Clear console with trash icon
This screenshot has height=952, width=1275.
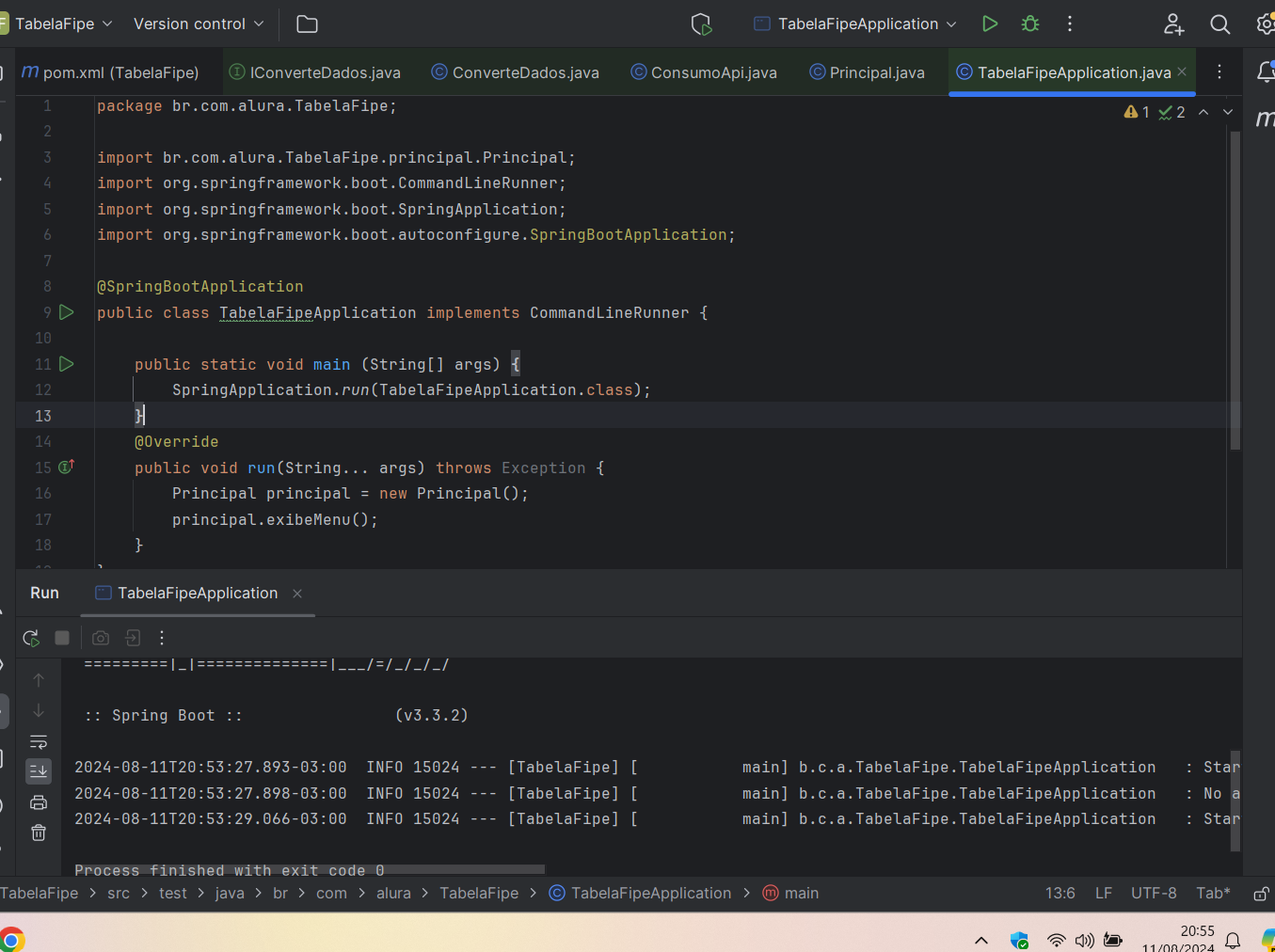(39, 833)
